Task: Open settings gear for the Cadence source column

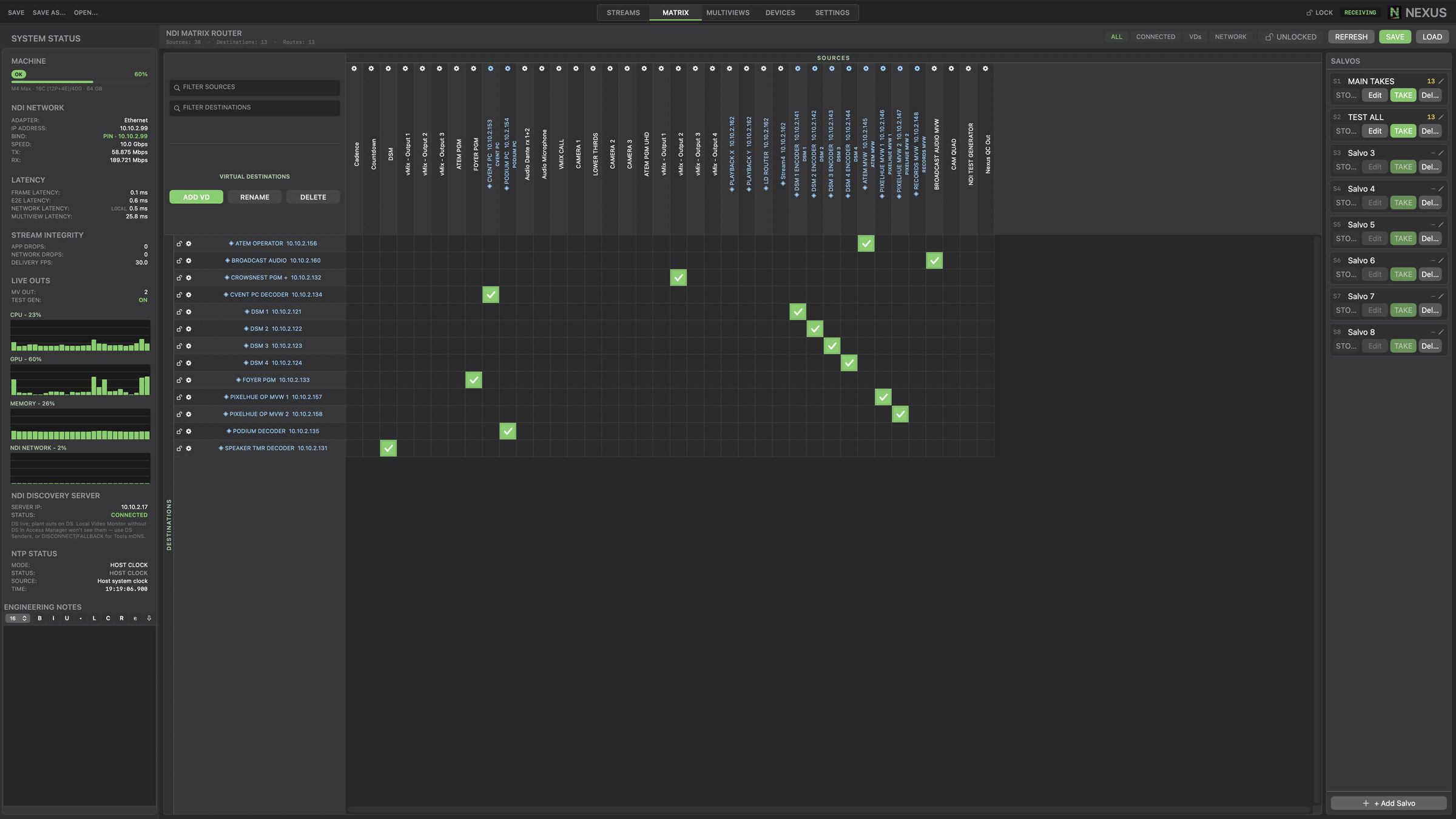Action: click(354, 69)
